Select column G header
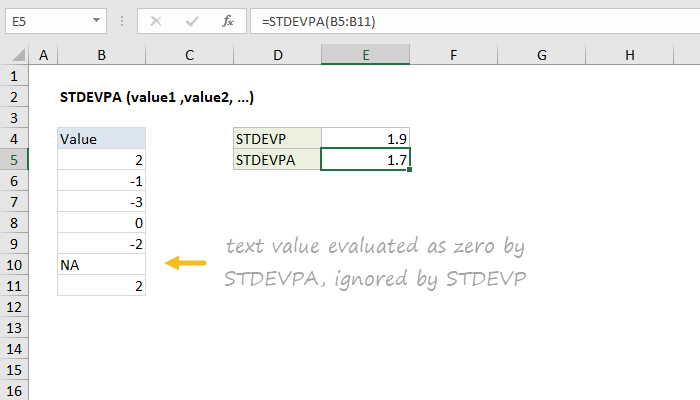The height and width of the screenshot is (400, 700). tap(541, 55)
